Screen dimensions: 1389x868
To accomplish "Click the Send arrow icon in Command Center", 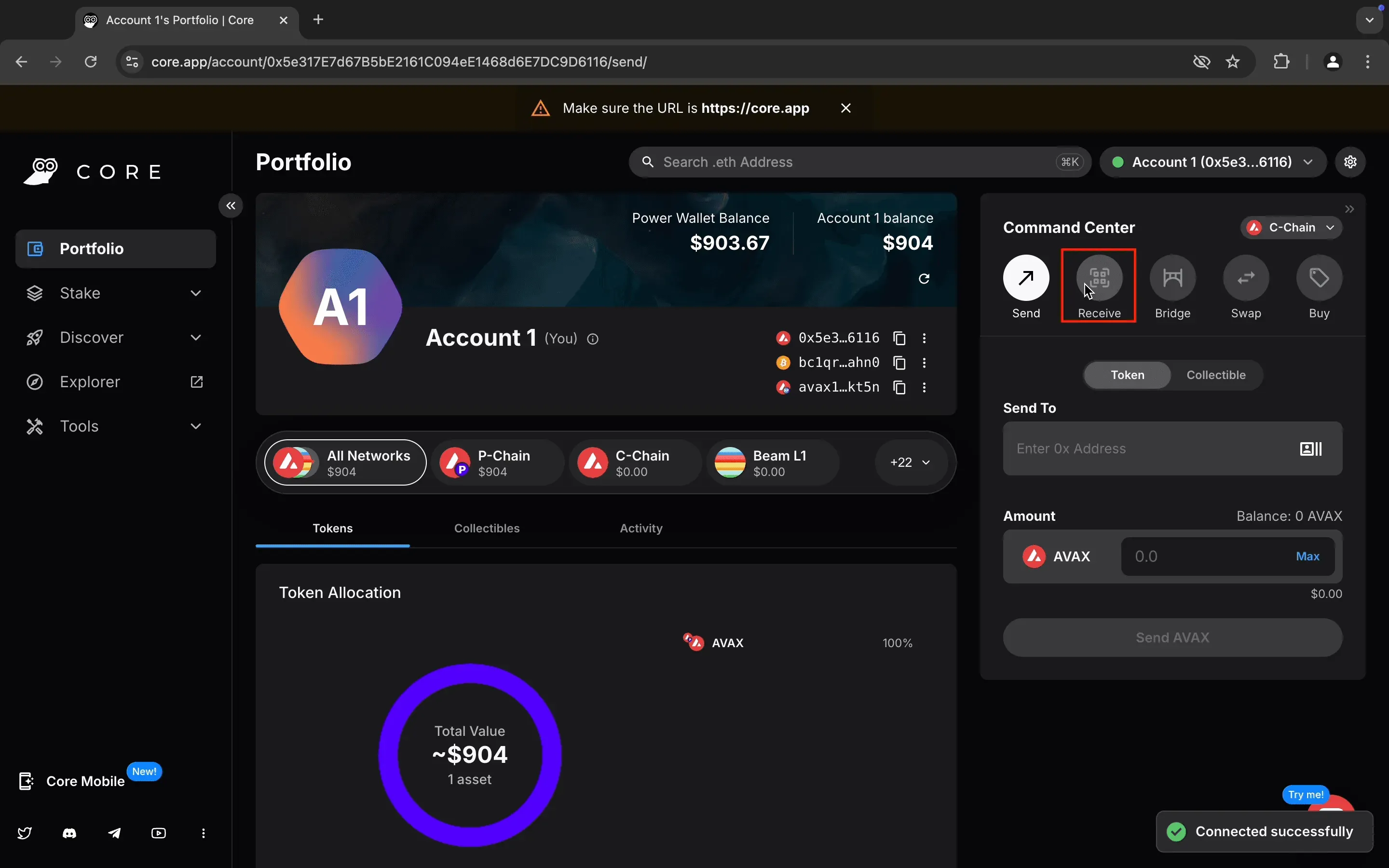I will [x=1026, y=278].
